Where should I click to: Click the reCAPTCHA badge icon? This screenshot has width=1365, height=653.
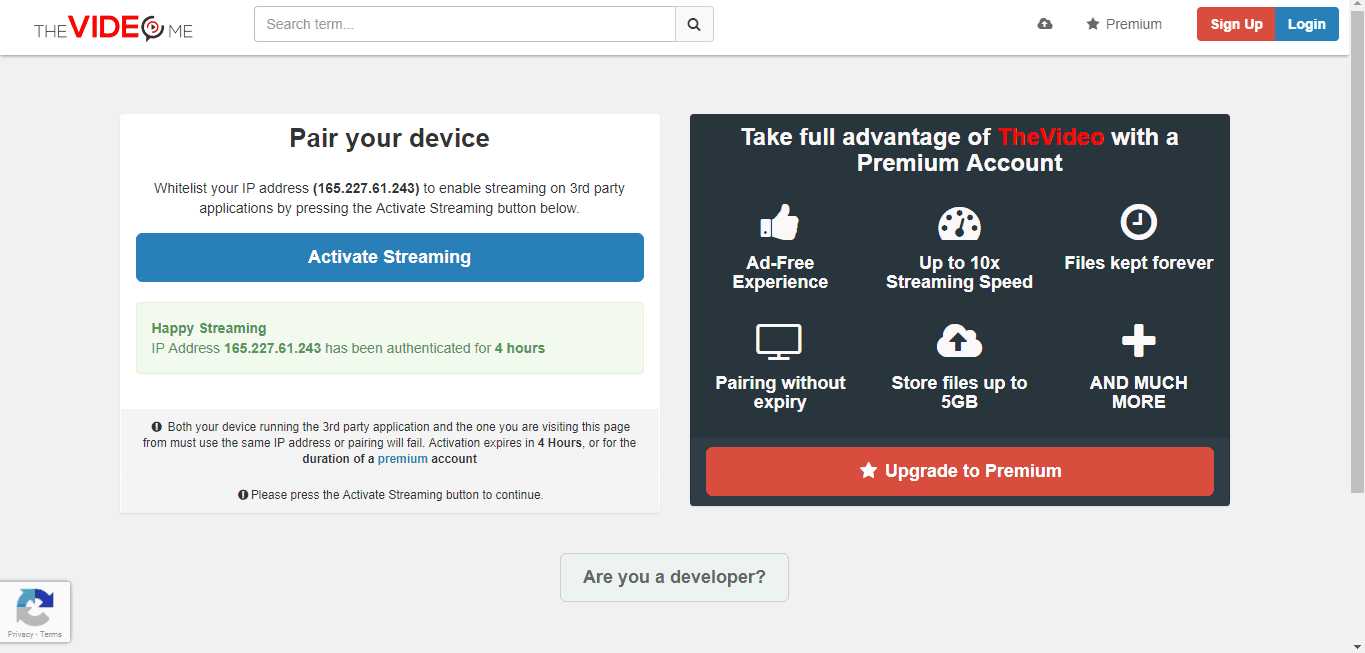(x=35, y=607)
